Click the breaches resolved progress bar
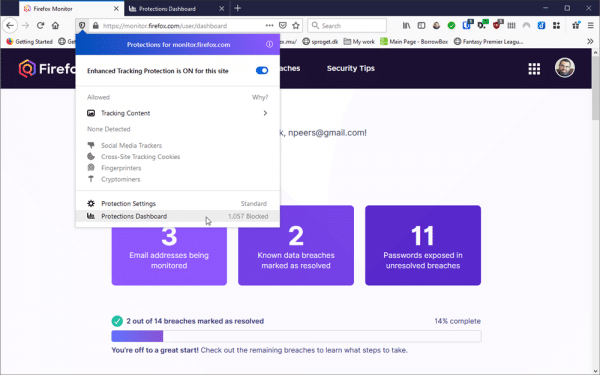Screen dimensions: 600x375 [x=296, y=336]
